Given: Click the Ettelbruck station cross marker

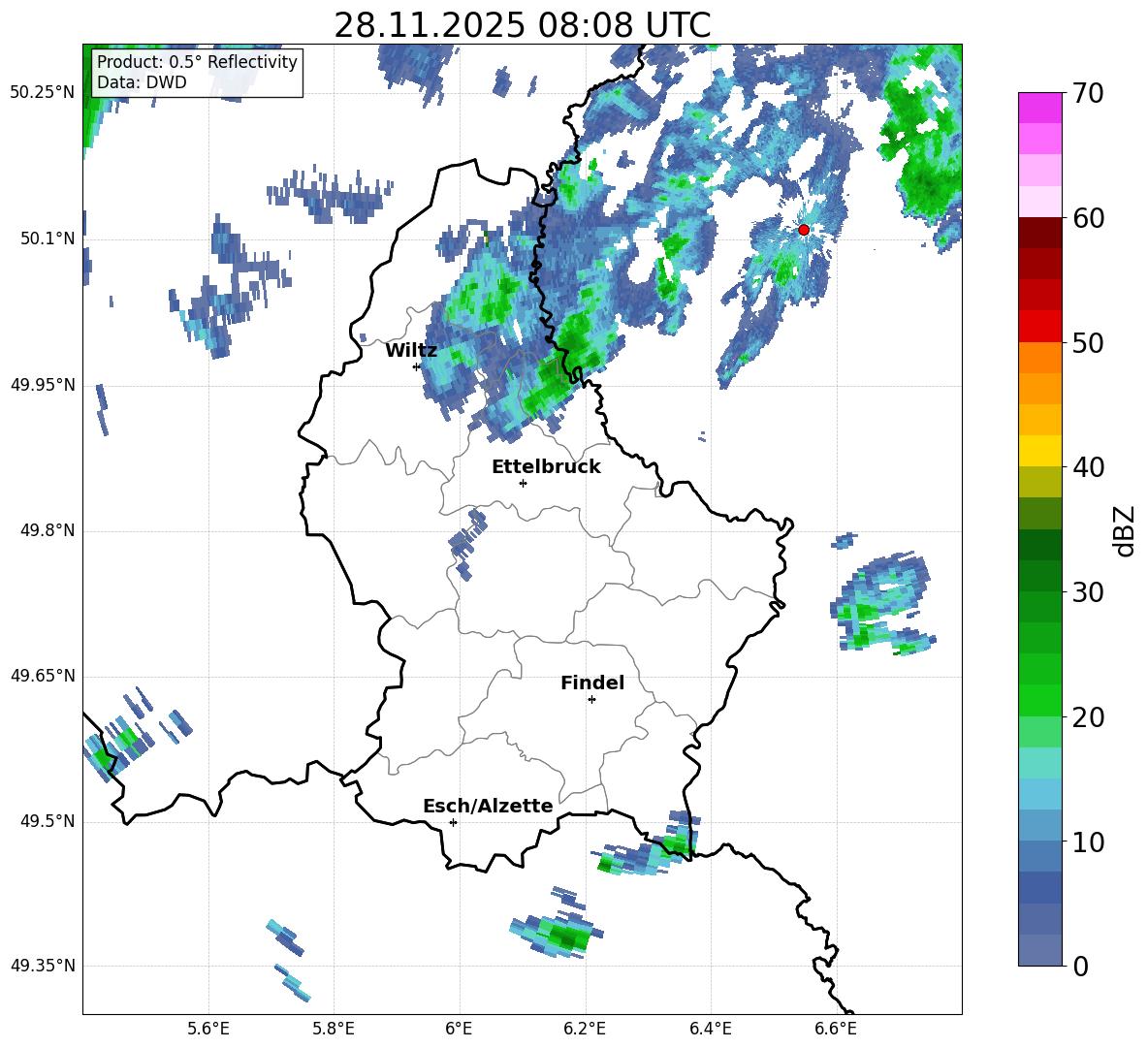Looking at the screenshot, I should coord(523,483).
